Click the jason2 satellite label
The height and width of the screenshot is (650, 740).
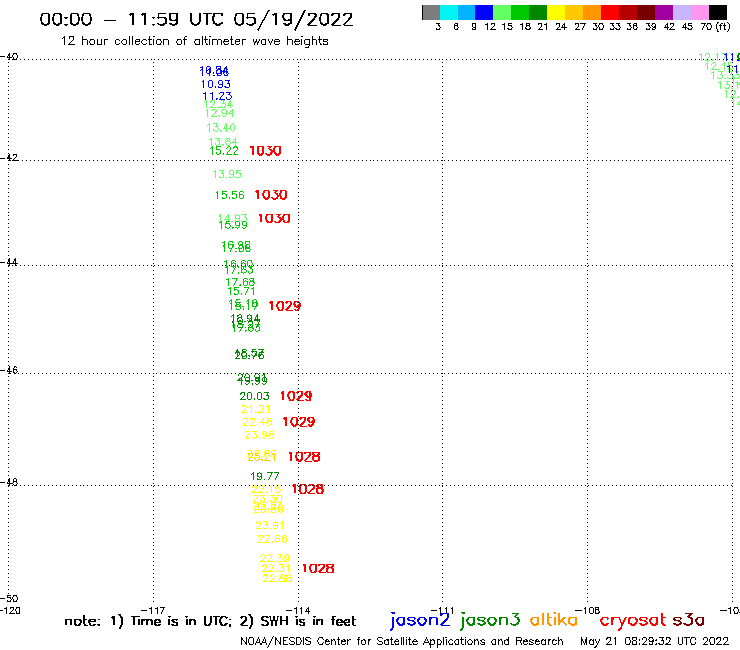(x=420, y=620)
